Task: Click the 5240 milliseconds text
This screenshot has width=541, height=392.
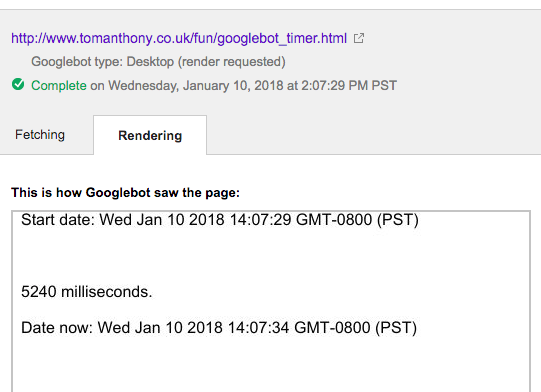Action: click(87, 292)
